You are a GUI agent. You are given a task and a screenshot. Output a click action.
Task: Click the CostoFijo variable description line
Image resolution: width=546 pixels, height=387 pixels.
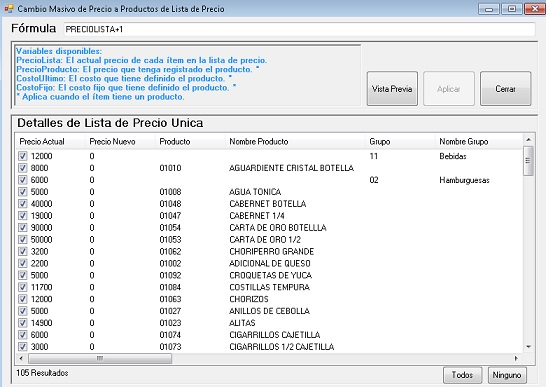126,87
